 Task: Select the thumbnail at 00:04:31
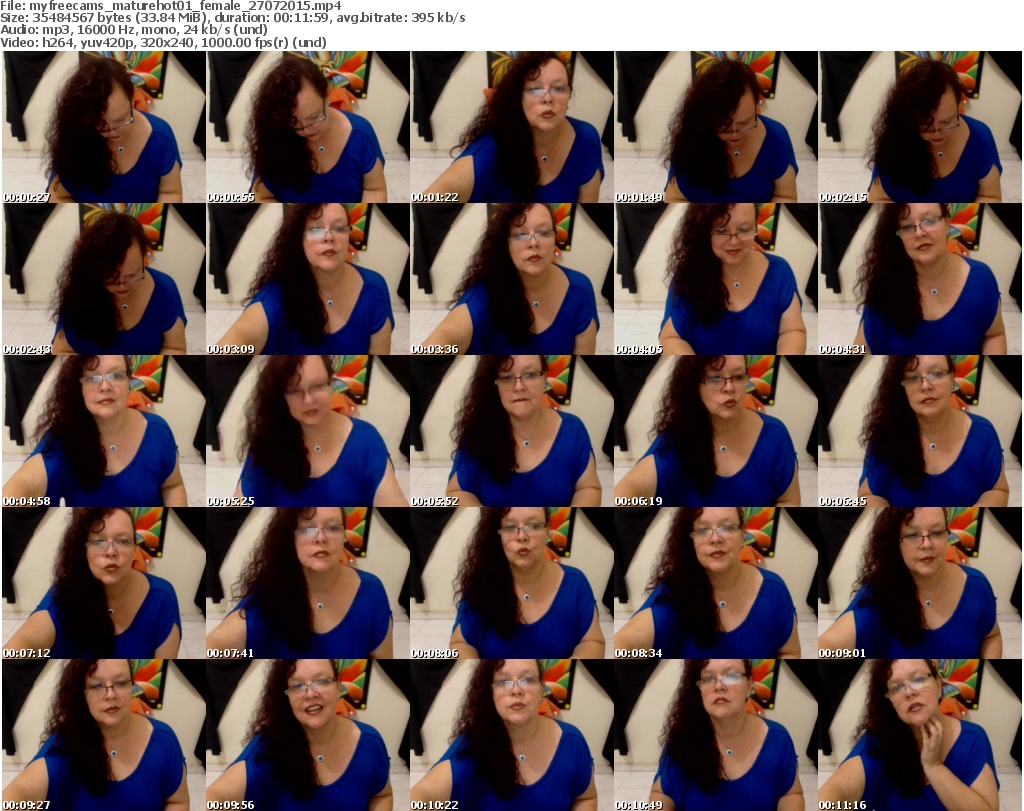tap(920, 279)
